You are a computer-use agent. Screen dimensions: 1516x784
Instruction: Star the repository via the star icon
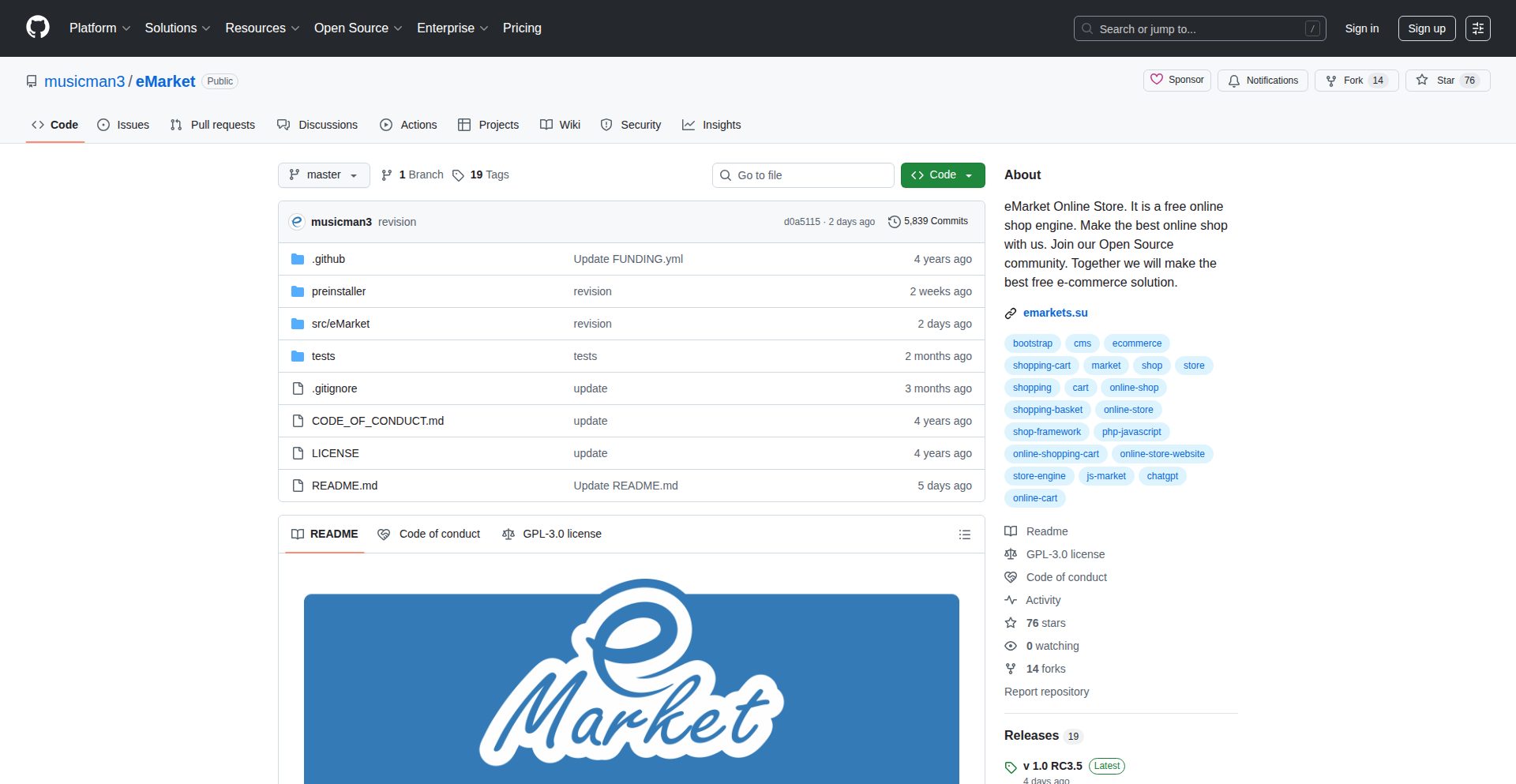[x=1422, y=80]
